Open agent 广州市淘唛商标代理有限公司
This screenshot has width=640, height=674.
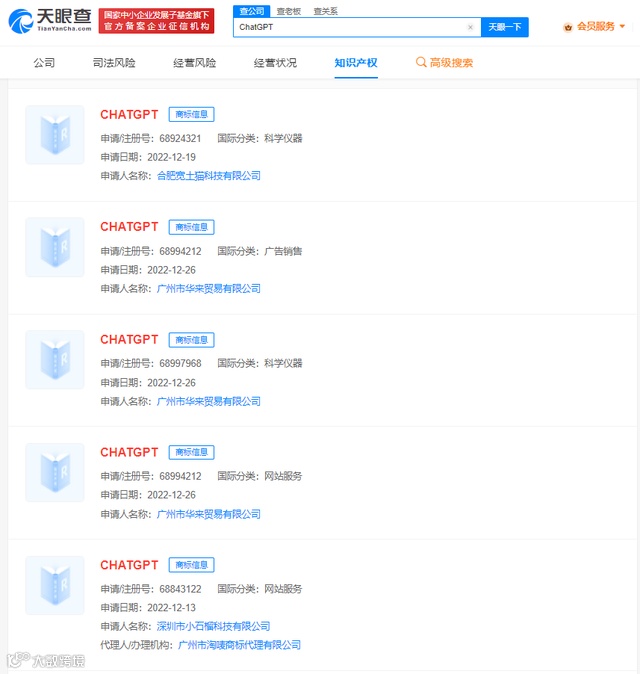tap(239, 645)
